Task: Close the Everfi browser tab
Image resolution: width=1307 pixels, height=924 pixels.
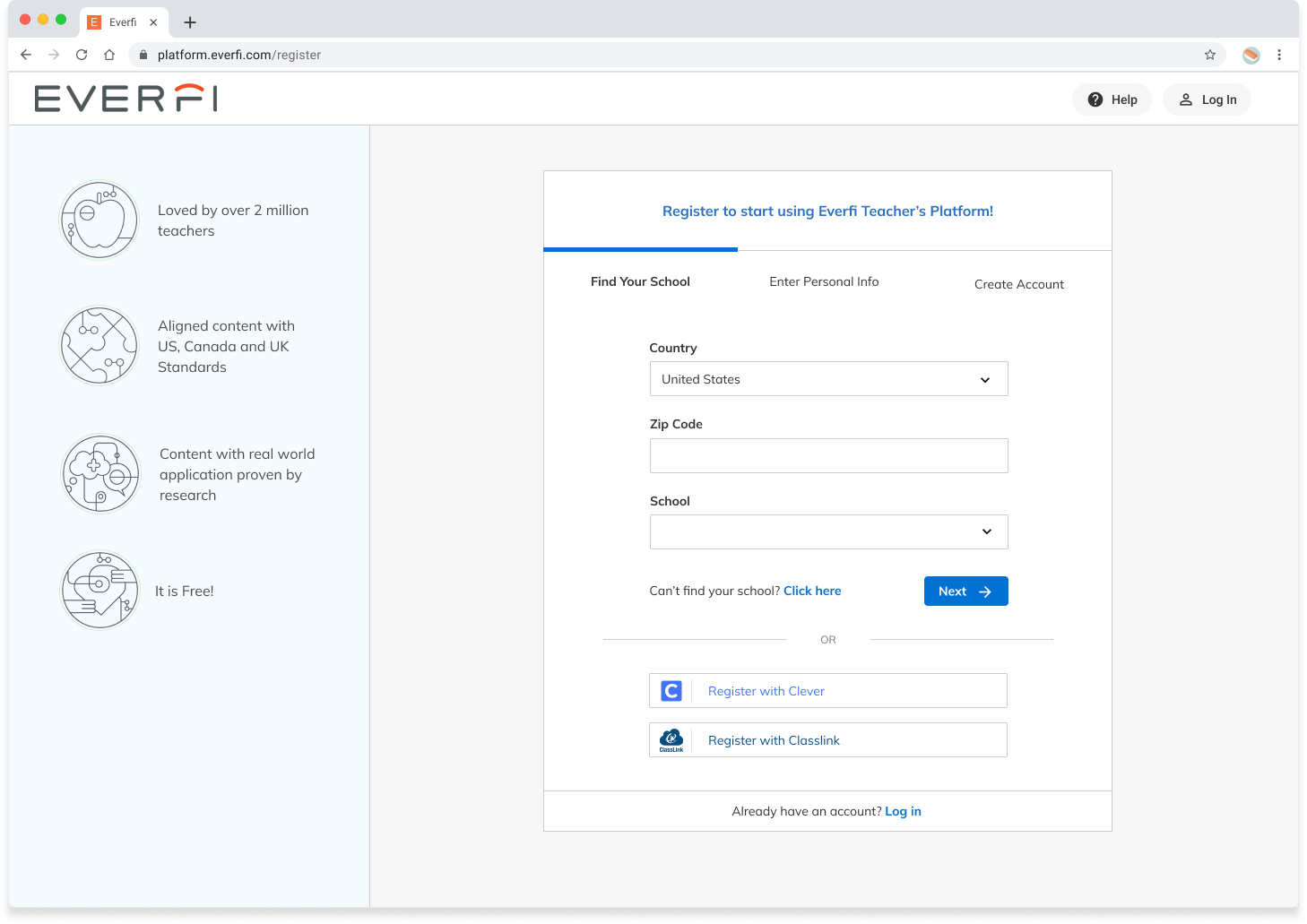Action: [x=153, y=22]
